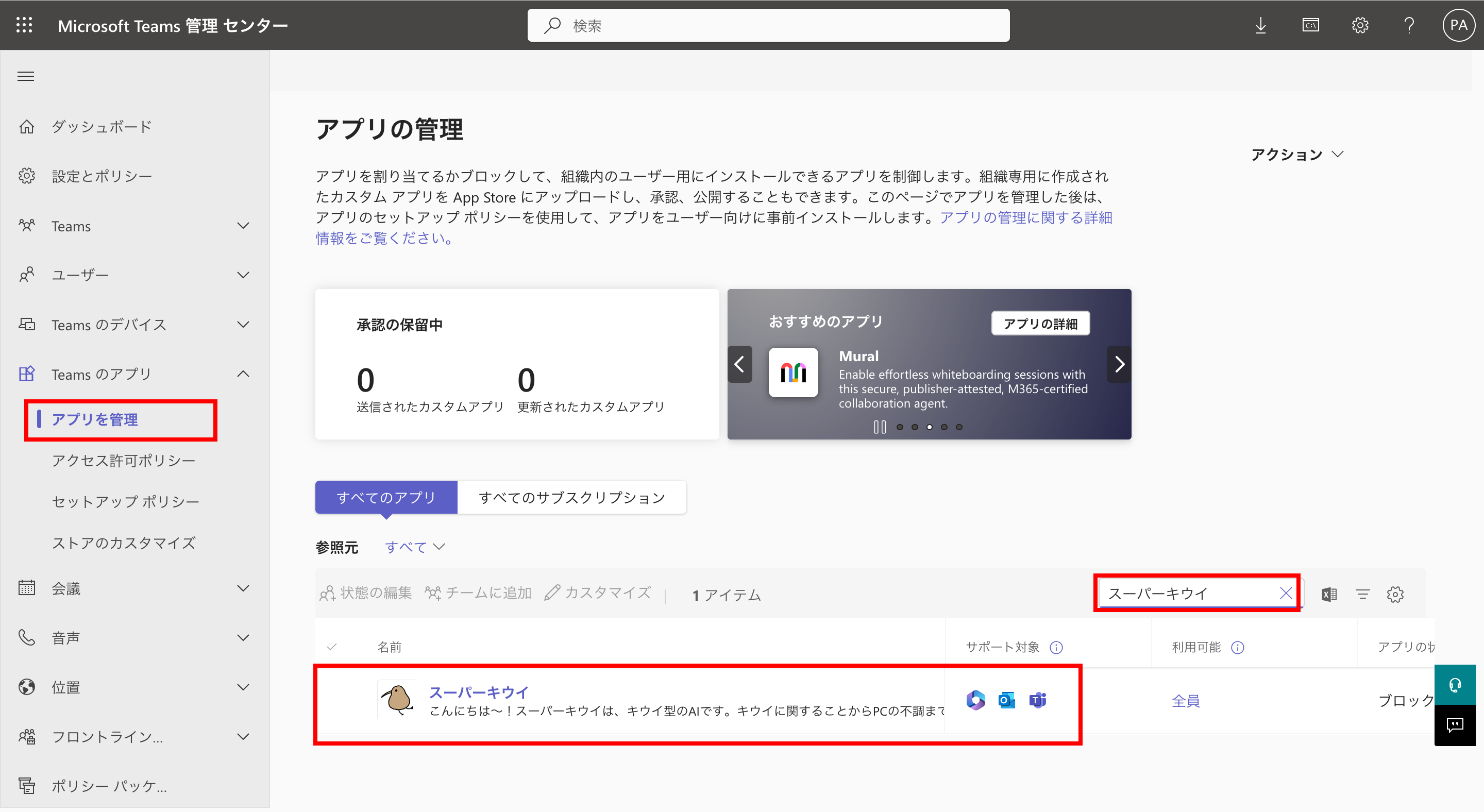Screen dimensions: 1484x812
Task: Show the next featured app
Action: click(x=1119, y=364)
